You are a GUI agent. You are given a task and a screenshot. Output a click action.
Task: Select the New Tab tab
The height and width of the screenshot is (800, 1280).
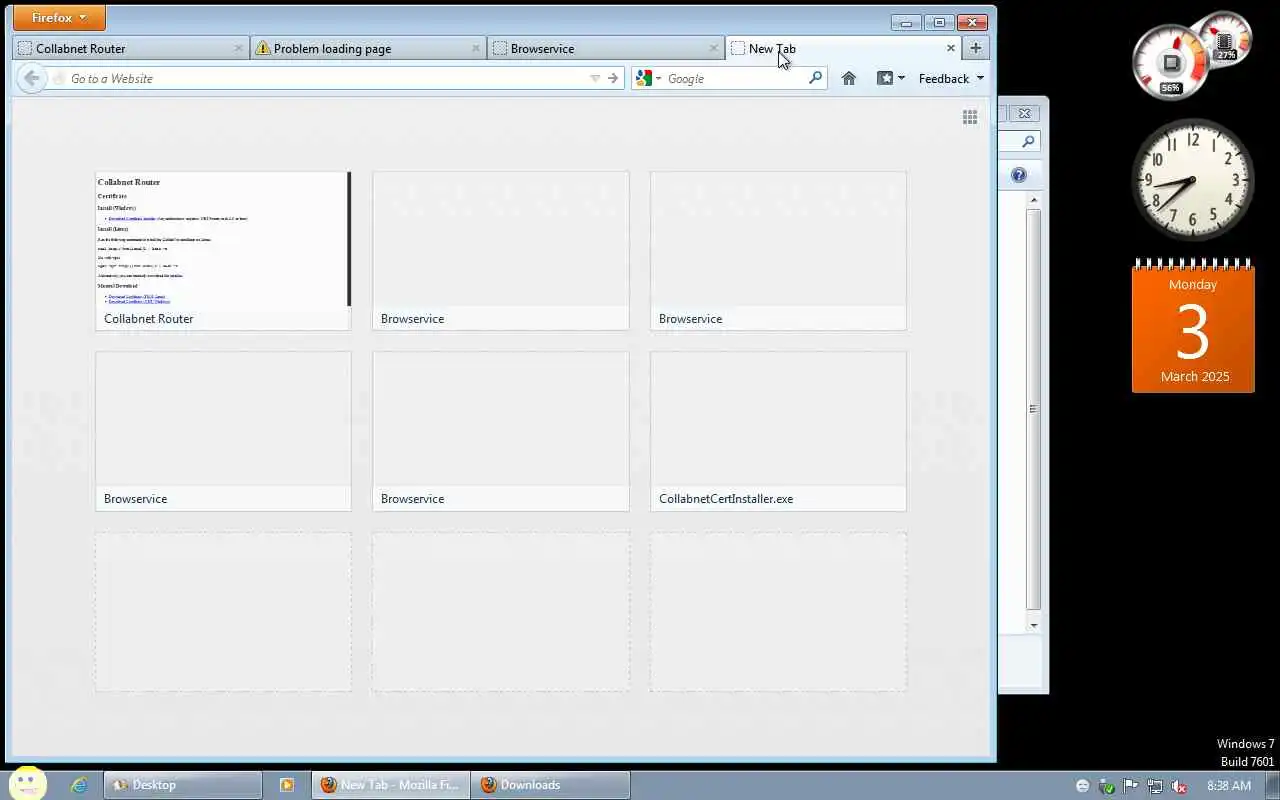tap(842, 48)
